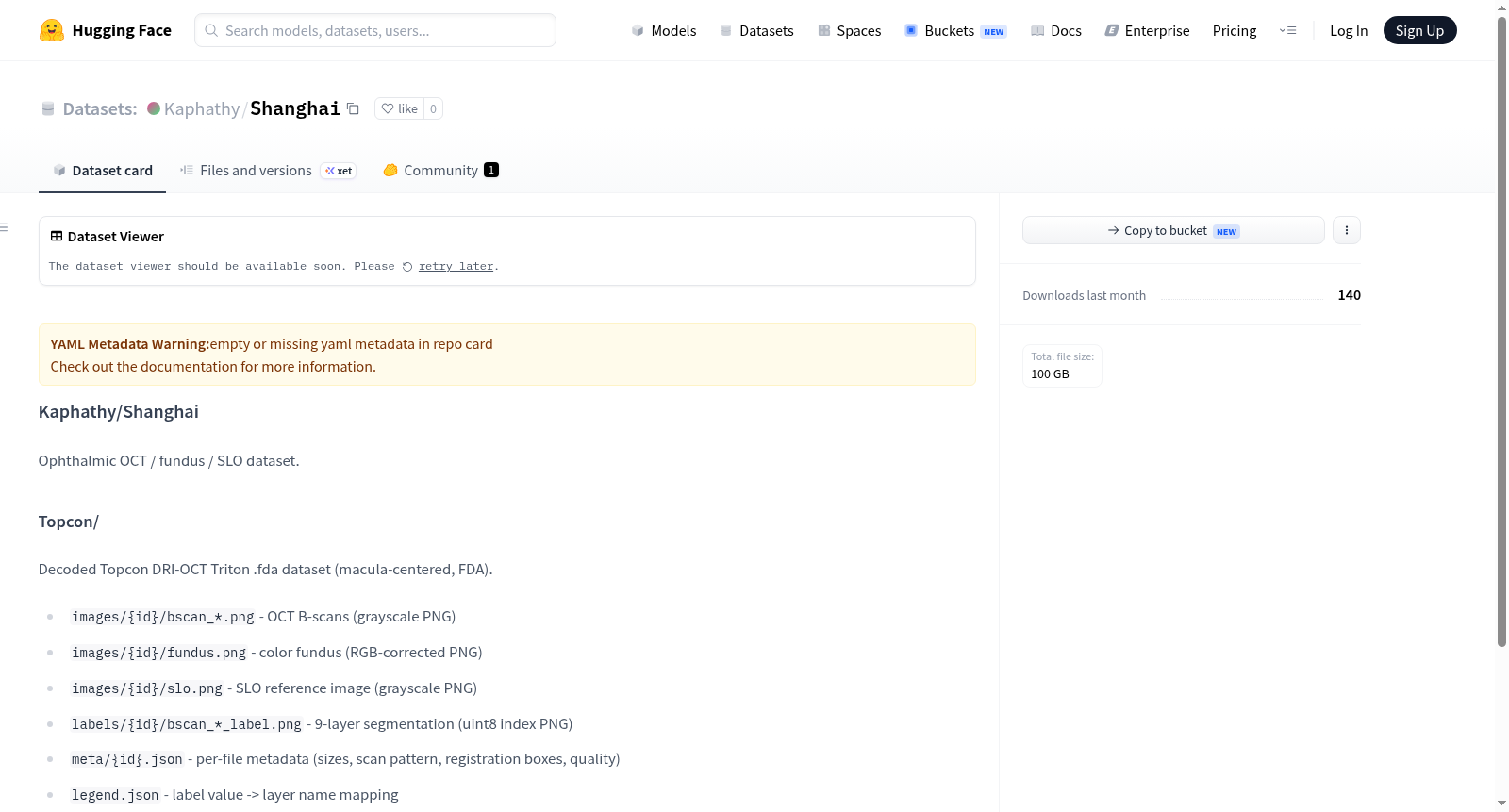Focus the search models input field

click(375, 30)
